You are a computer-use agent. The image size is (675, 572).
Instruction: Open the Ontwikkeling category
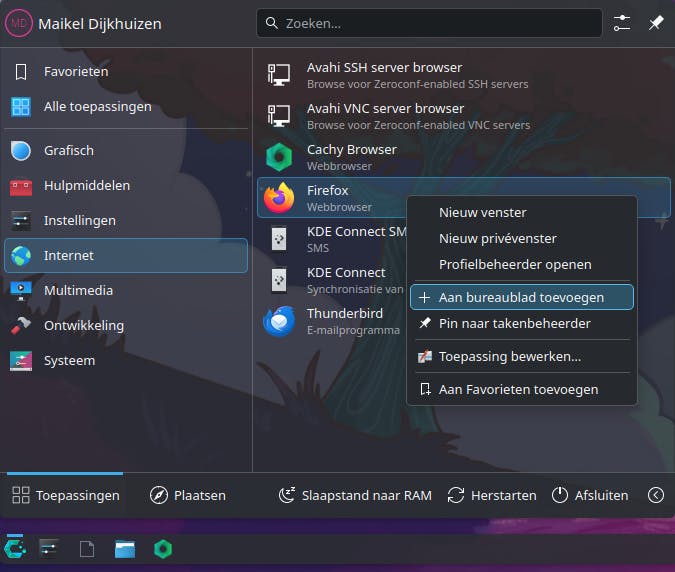[126, 325]
